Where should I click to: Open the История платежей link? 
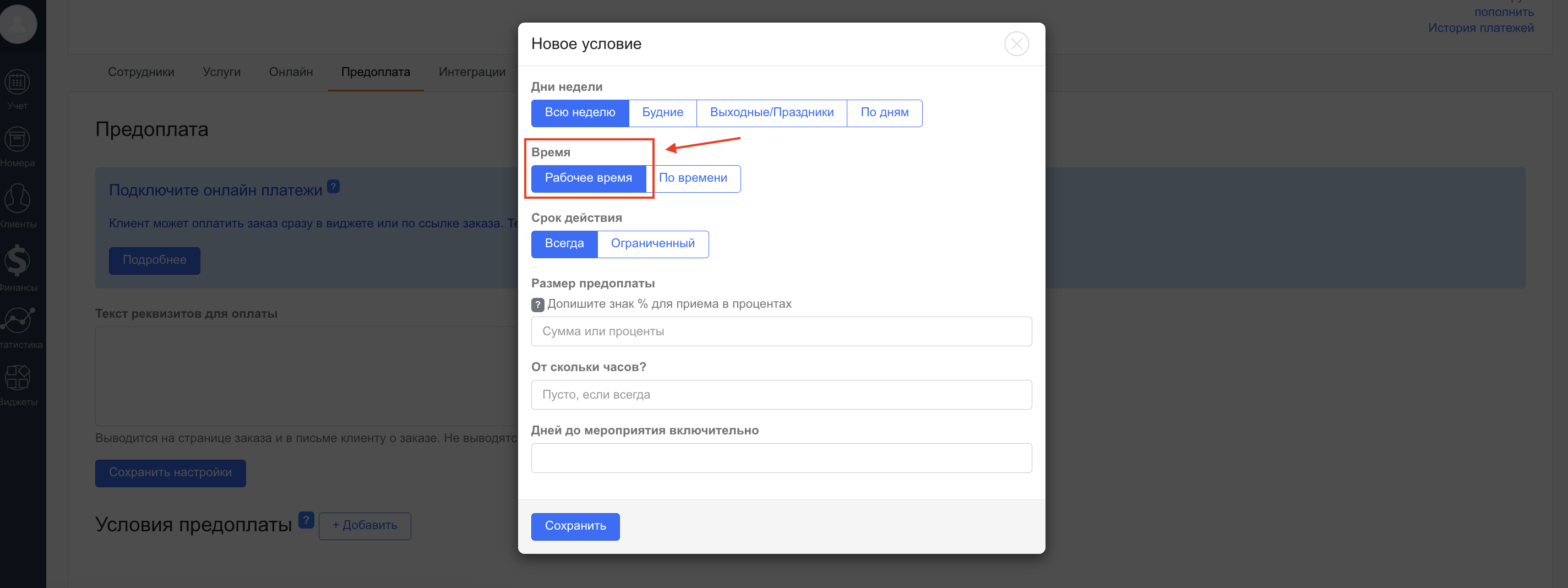tap(1480, 28)
